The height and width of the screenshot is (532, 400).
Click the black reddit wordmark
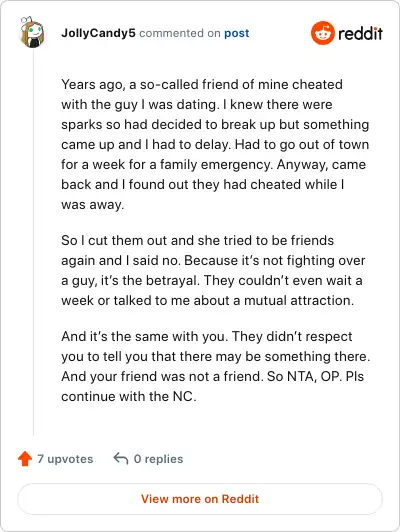pyautogui.click(x=360, y=33)
